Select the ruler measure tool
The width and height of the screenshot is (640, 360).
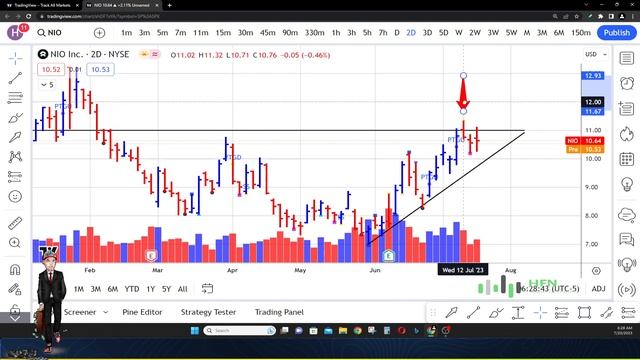(x=16, y=224)
